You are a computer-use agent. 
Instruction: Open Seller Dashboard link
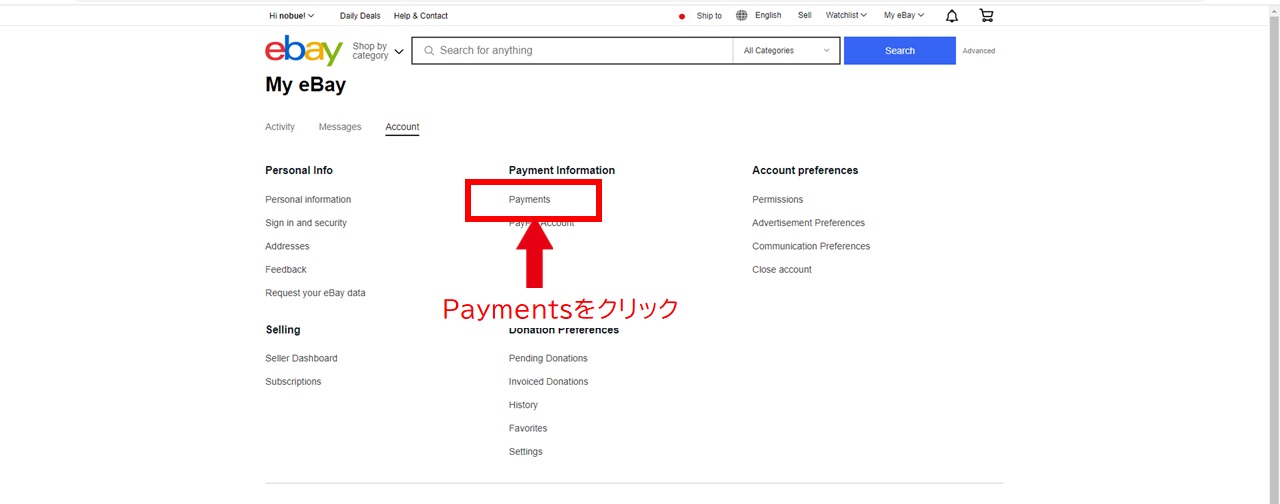[301, 358]
